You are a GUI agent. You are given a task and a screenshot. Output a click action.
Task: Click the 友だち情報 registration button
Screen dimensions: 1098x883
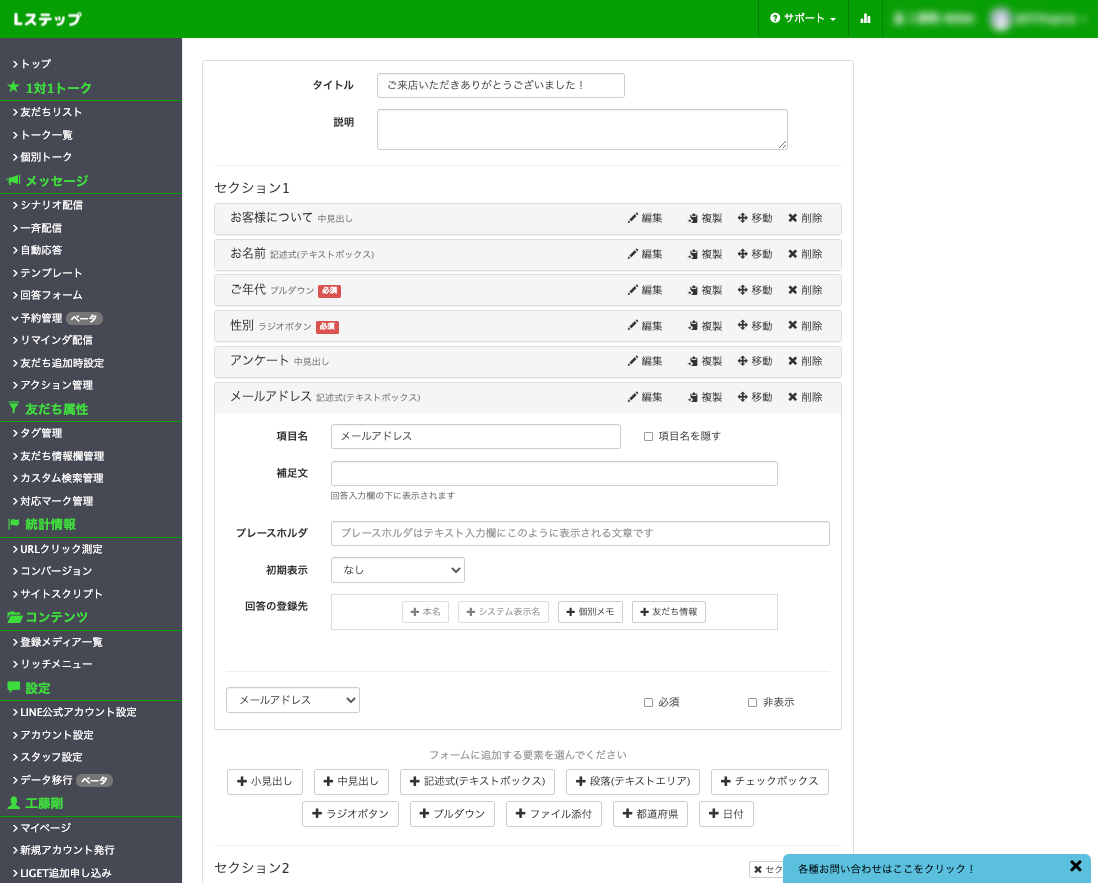click(x=668, y=612)
